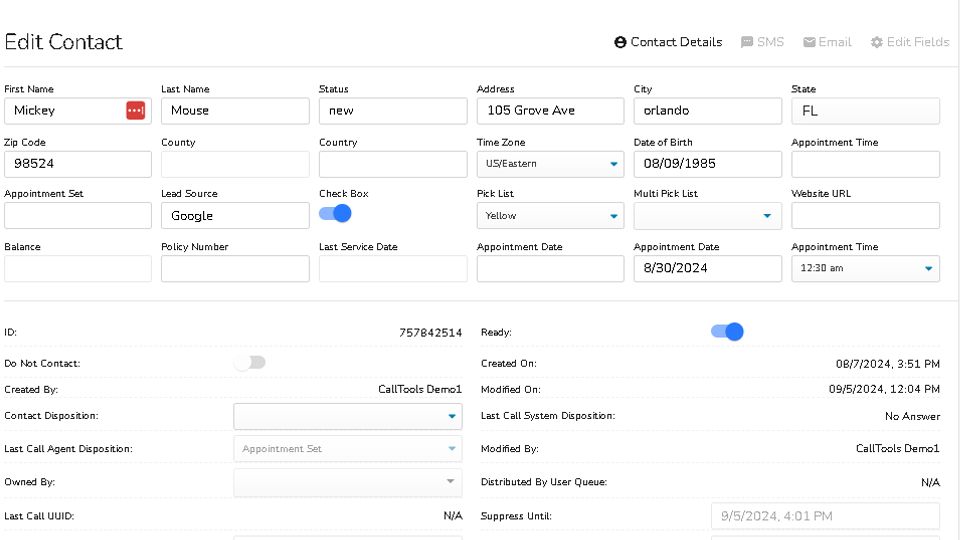This screenshot has height=540, width=960.
Task: Click the empty Country field
Action: 392,164
